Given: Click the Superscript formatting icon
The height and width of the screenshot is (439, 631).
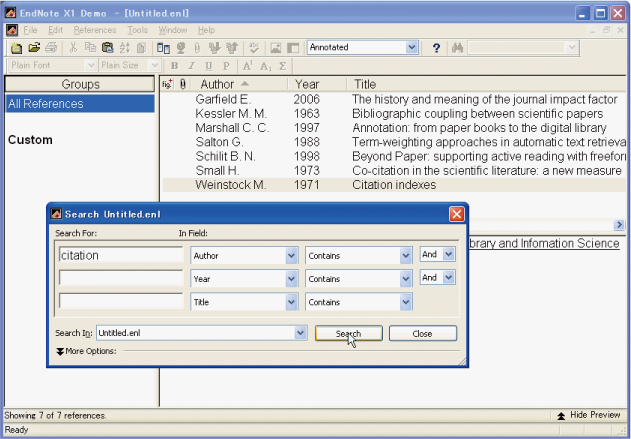Looking at the screenshot, I should click(x=248, y=66).
